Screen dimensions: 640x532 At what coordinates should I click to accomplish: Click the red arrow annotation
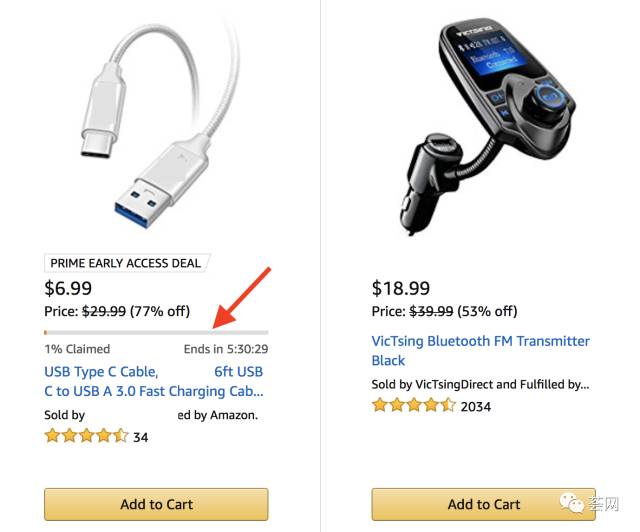click(x=242, y=297)
